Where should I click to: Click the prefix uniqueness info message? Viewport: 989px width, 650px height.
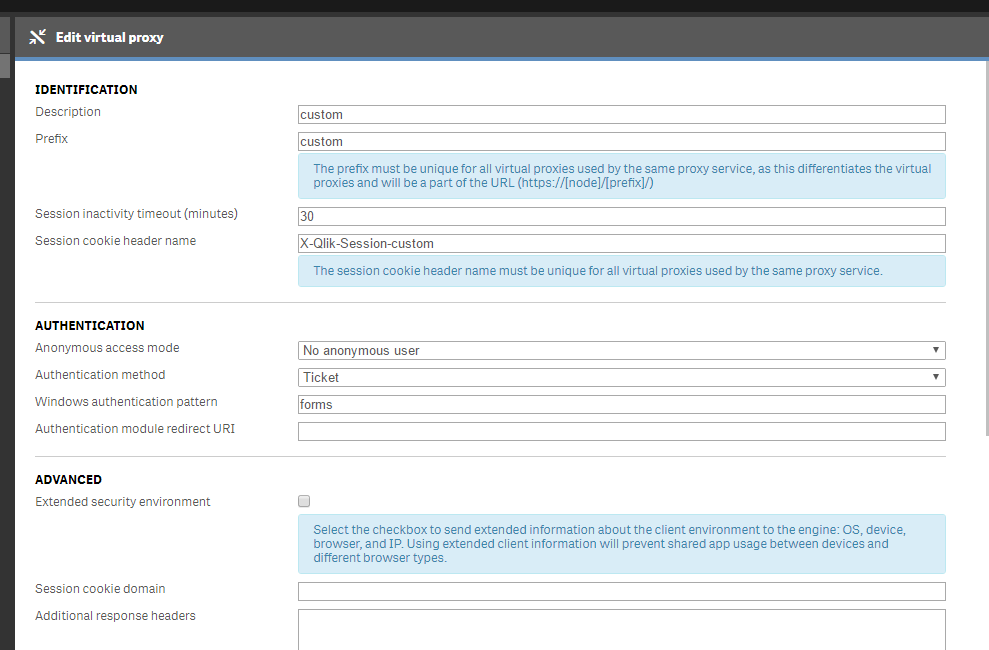click(621, 176)
